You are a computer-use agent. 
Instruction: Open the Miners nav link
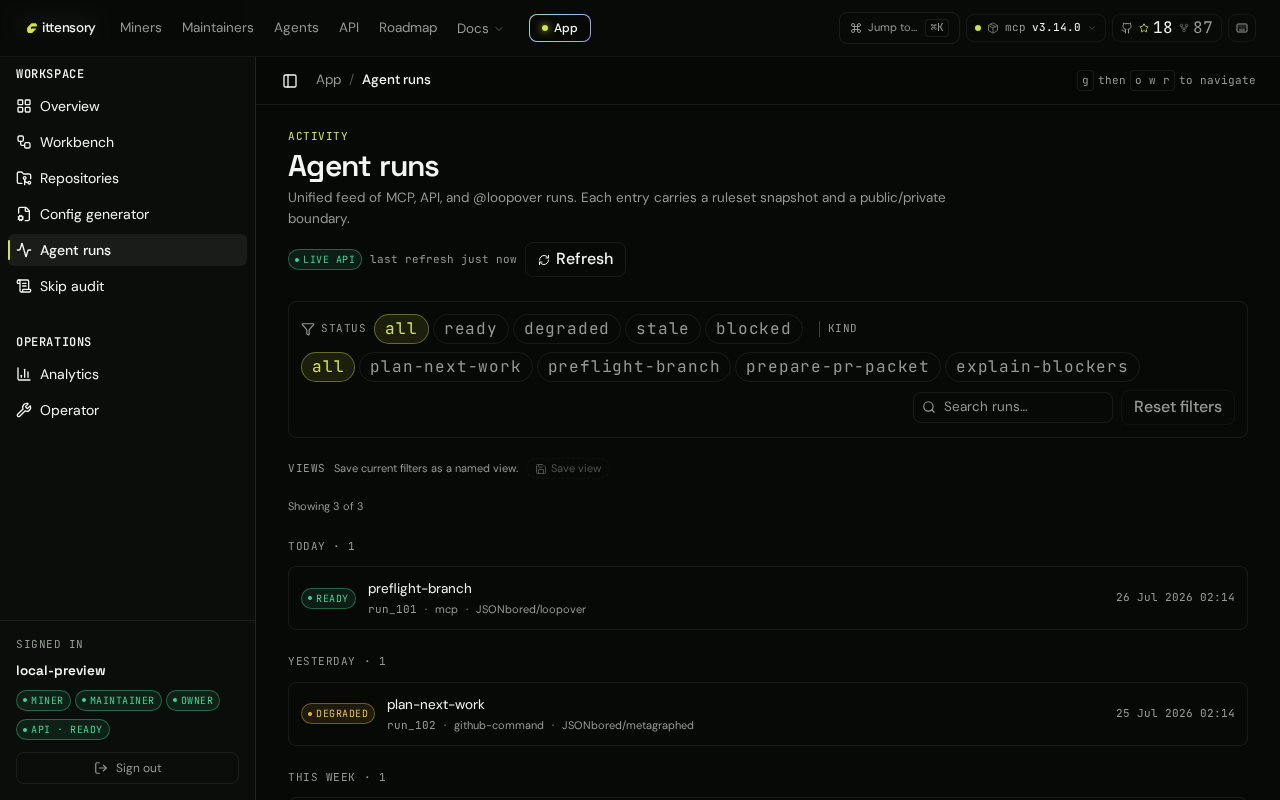click(141, 28)
